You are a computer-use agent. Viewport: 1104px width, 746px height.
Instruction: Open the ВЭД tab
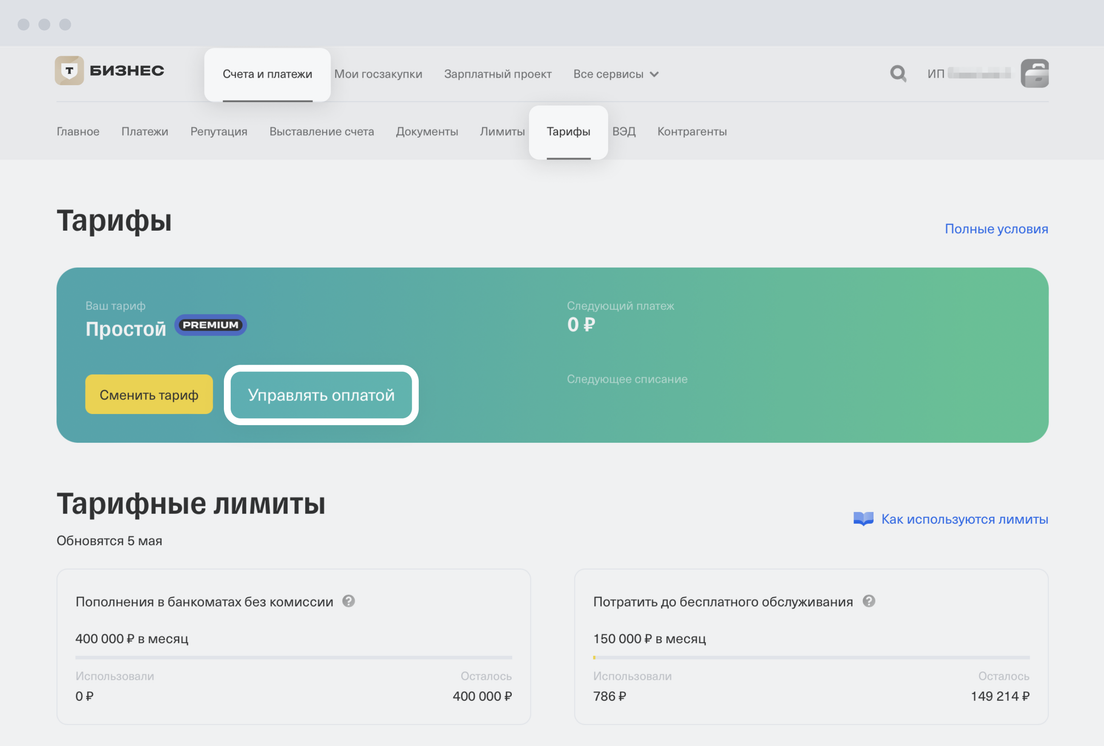623,131
